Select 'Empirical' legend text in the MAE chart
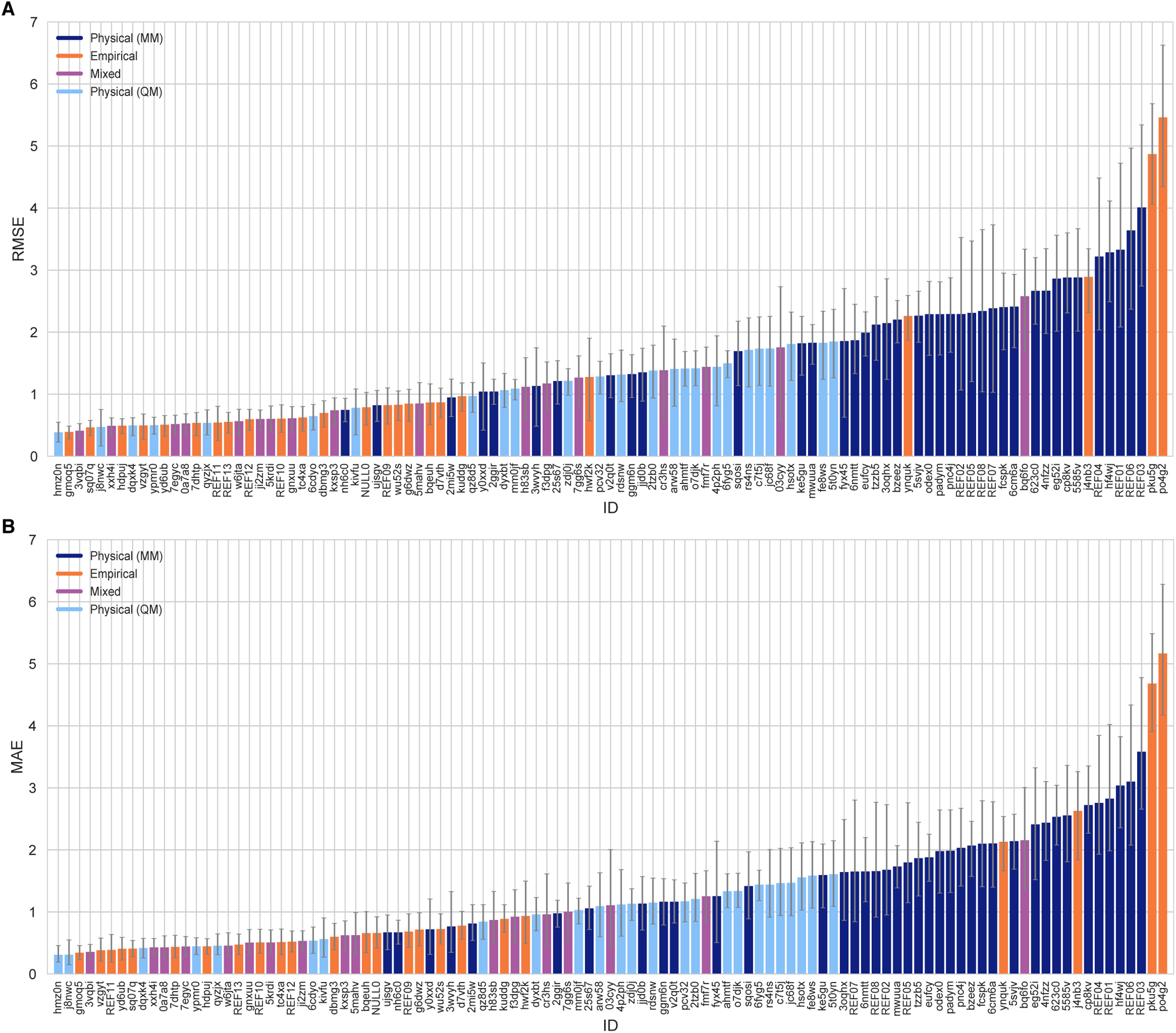Image resolution: width=1176 pixels, height=1033 pixels. pos(114,574)
